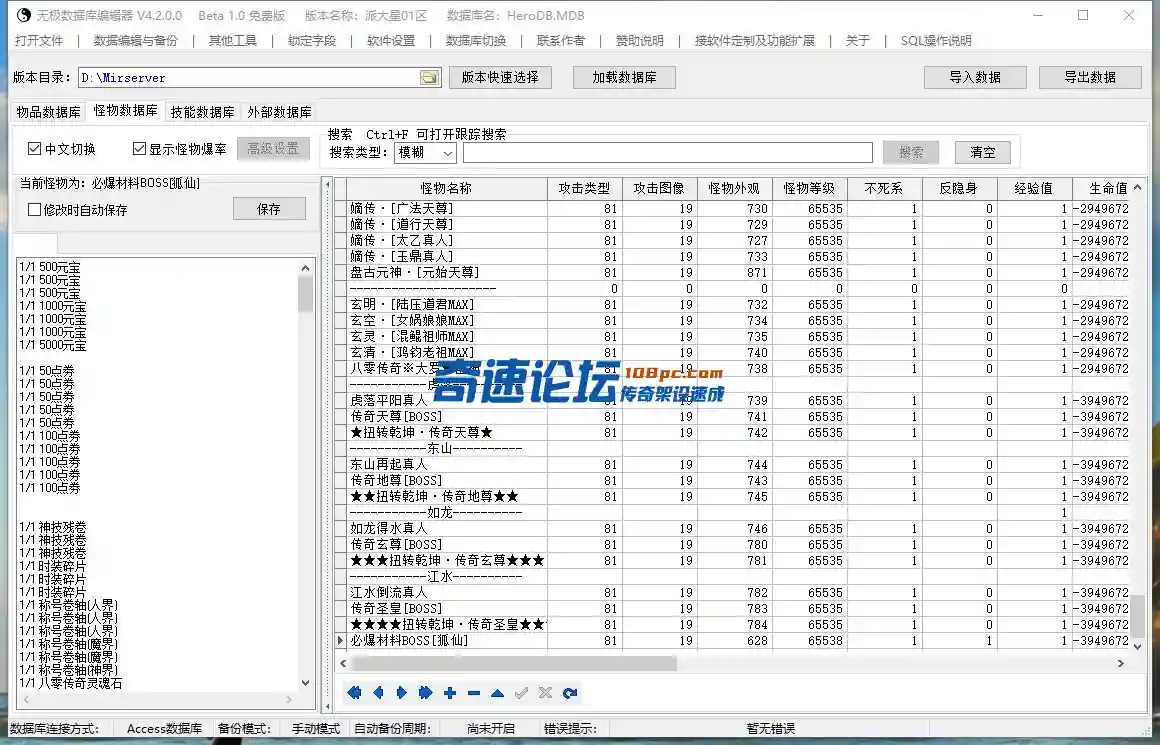Toggle the 显示怪物爆率 checkbox
The width and height of the screenshot is (1160, 745).
click(x=139, y=149)
